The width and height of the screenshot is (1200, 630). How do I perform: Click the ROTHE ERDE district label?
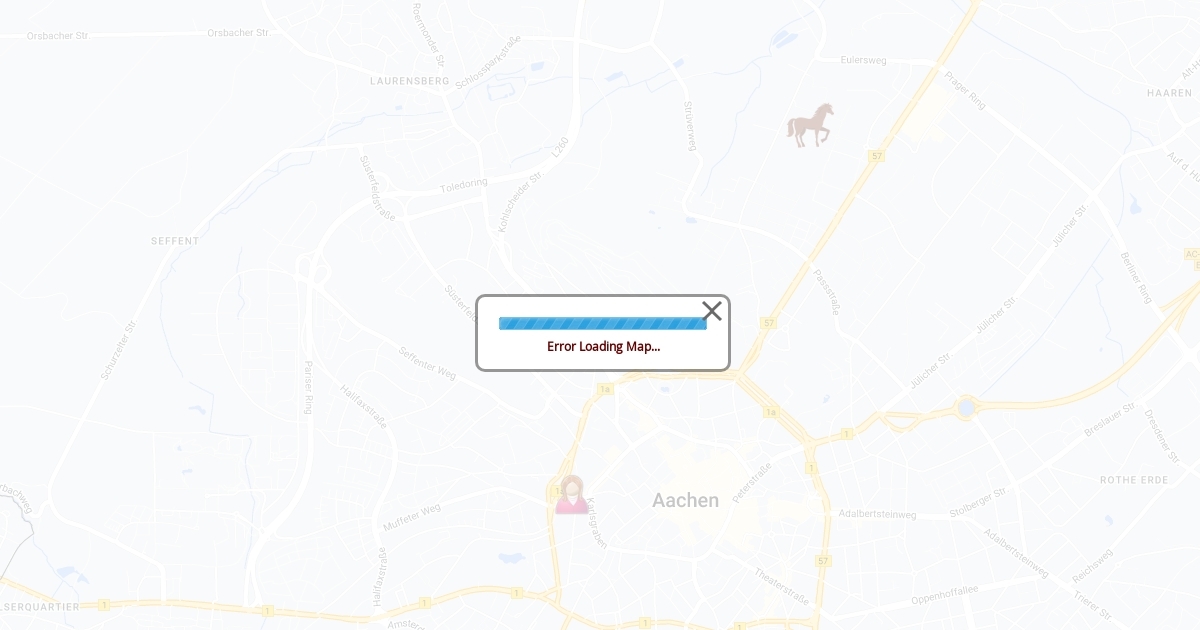coord(1134,480)
